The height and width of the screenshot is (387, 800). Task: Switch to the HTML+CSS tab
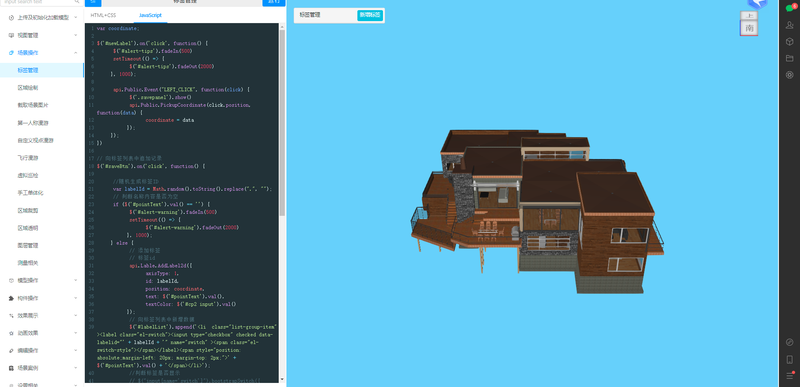click(x=104, y=15)
